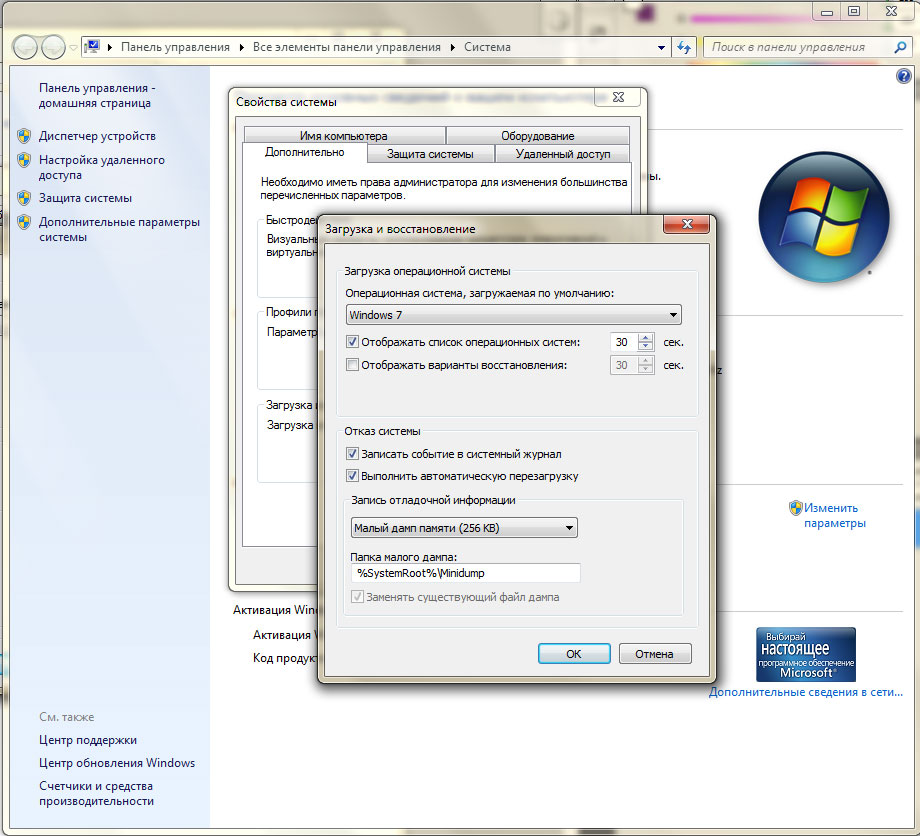
Task: Open Диспетчер устройств link
Action: [97, 136]
